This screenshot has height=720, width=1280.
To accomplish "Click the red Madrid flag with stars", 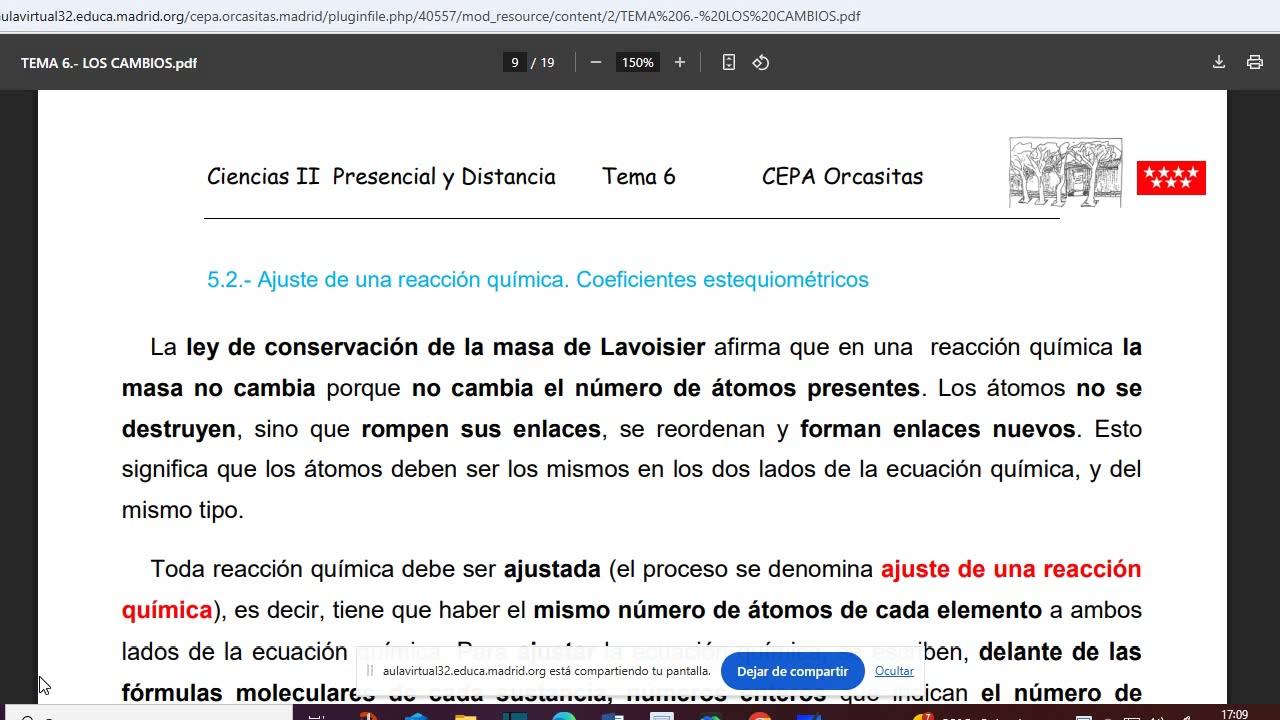I will pyautogui.click(x=1171, y=177).
